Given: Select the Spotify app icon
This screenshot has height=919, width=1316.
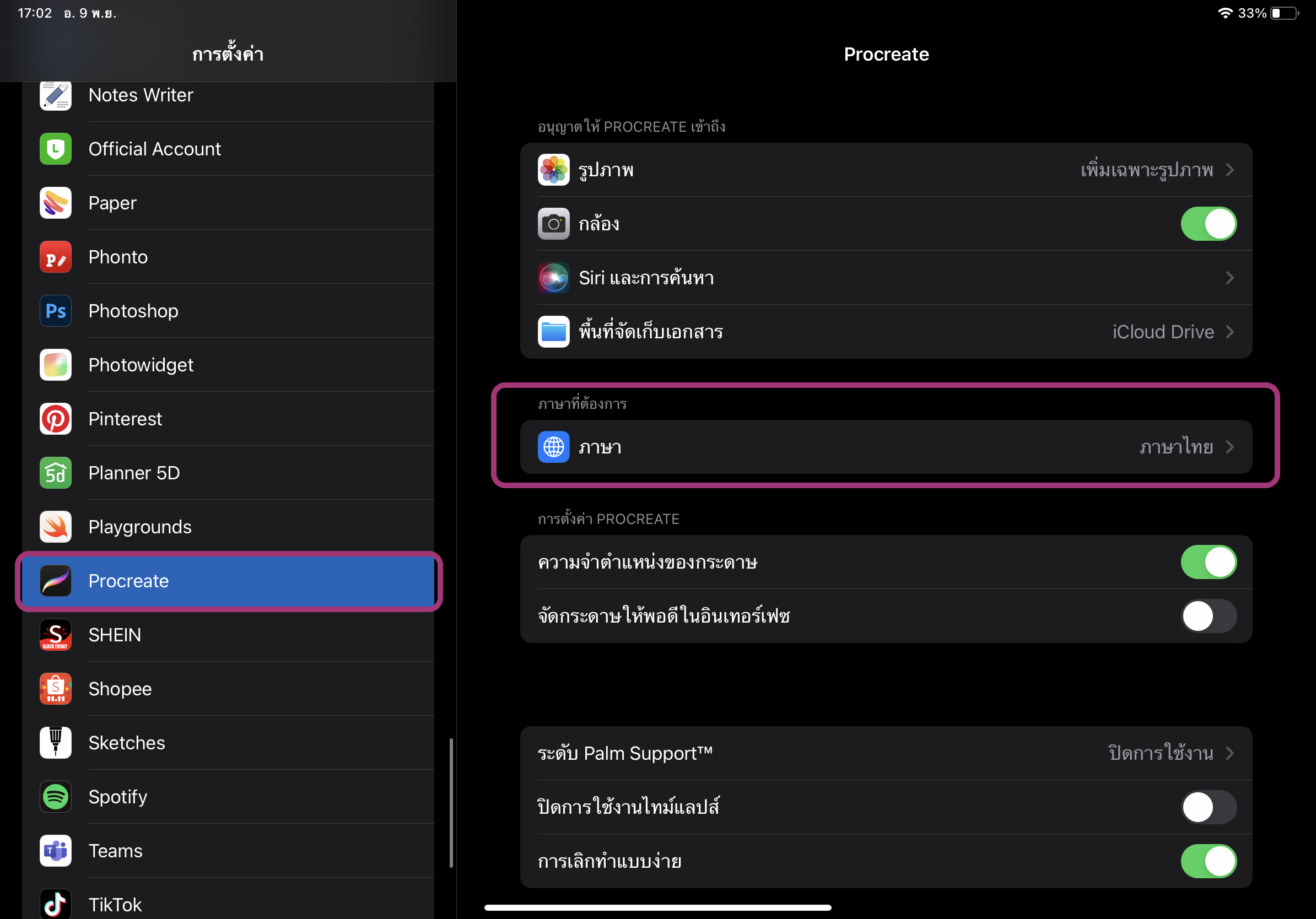Looking at the screenshot, I should tap(56, 796).
